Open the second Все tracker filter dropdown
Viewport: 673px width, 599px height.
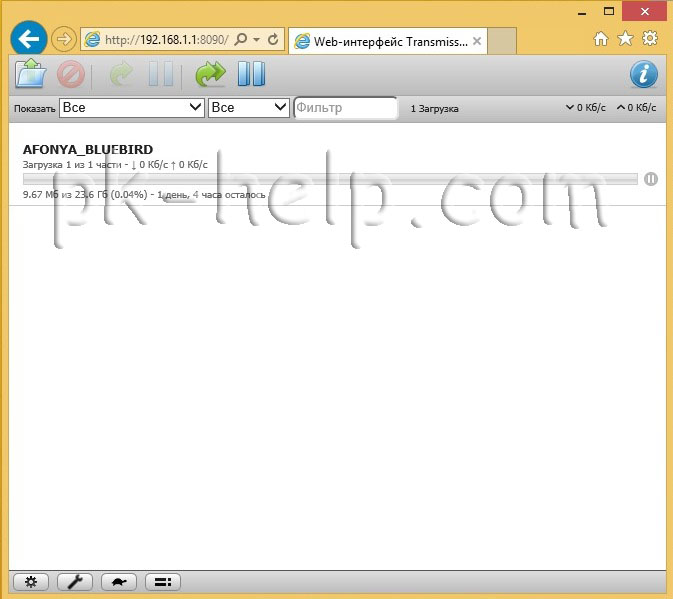coord(249,108)
